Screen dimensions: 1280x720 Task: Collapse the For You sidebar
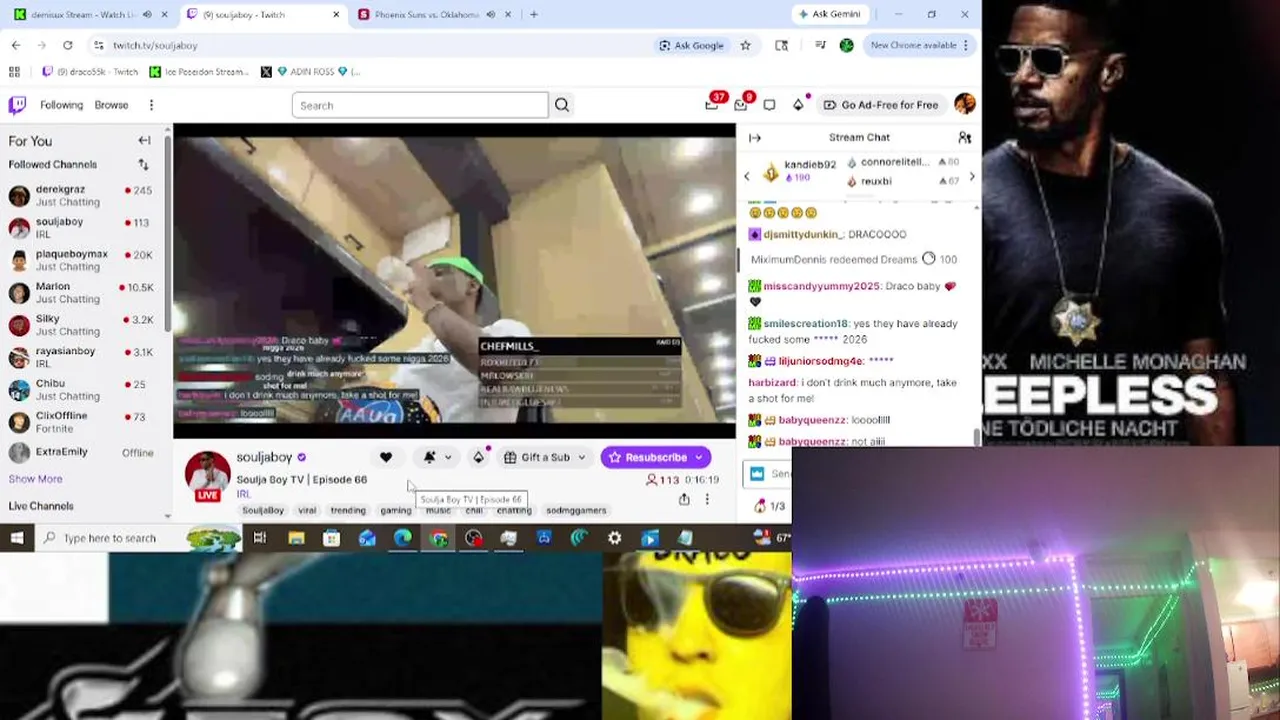[x=144, y=141]
